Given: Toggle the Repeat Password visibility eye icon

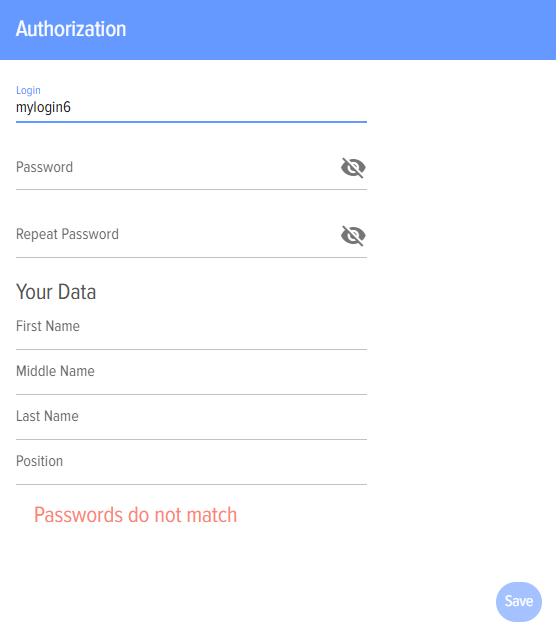Looking at the screenshot, I should [353, 235].
